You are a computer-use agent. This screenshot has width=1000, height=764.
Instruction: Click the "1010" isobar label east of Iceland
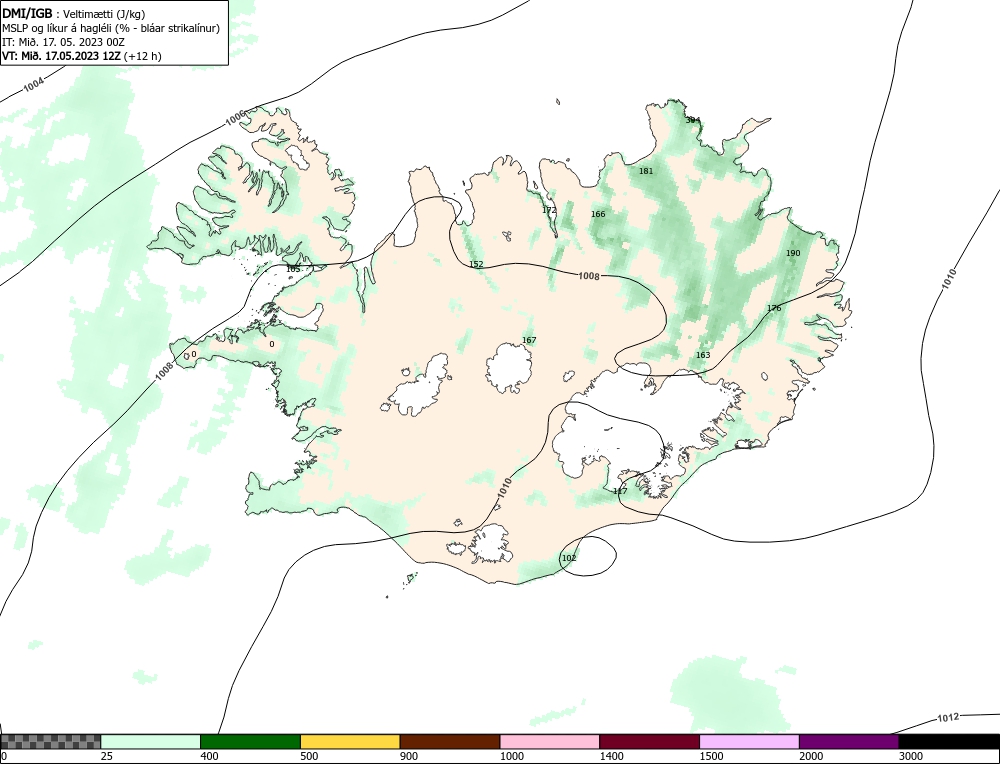pos(950,279)
